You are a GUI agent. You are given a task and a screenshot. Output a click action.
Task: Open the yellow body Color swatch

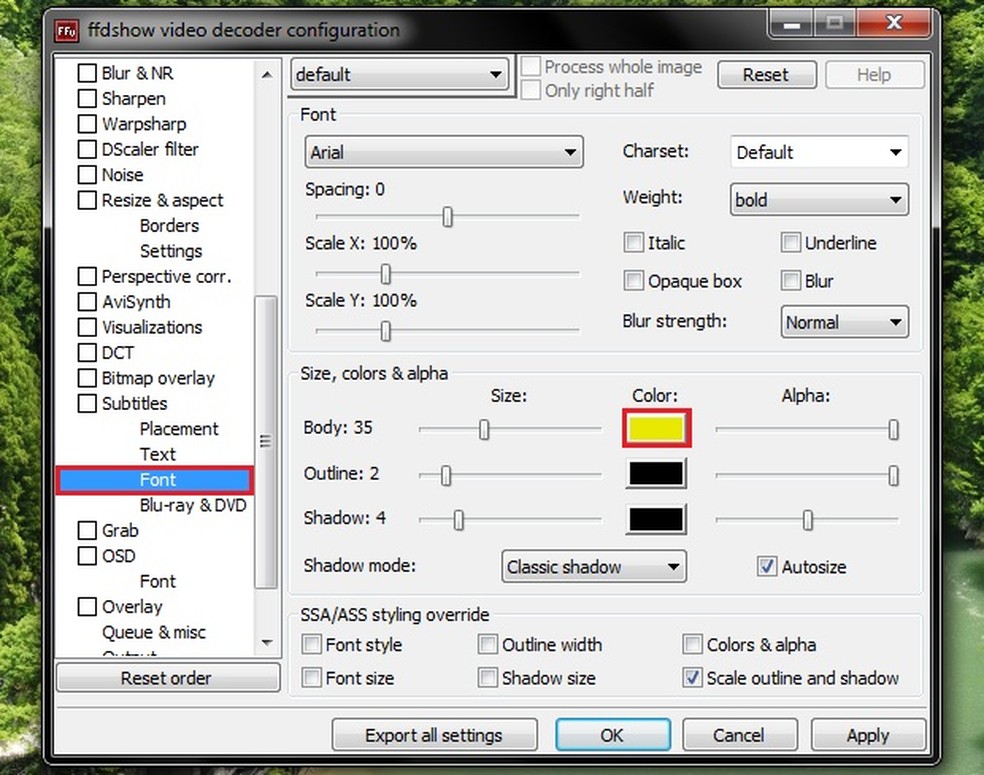pos(656,428)
